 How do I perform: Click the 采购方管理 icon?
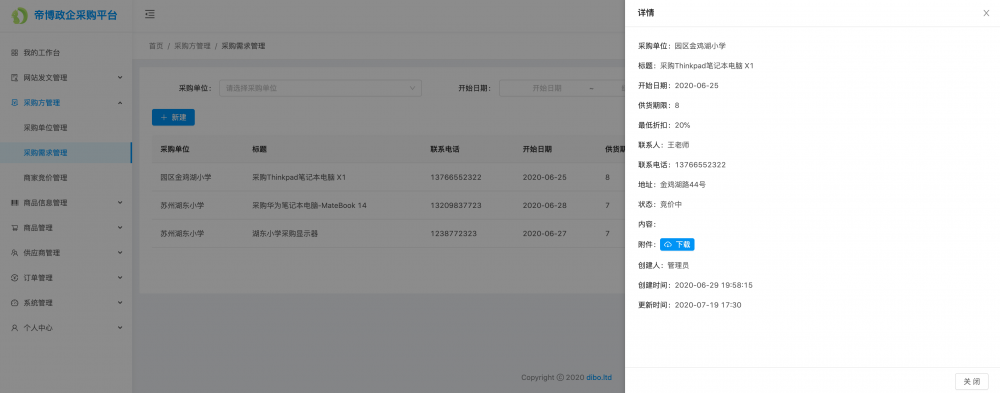click(15, 103)
